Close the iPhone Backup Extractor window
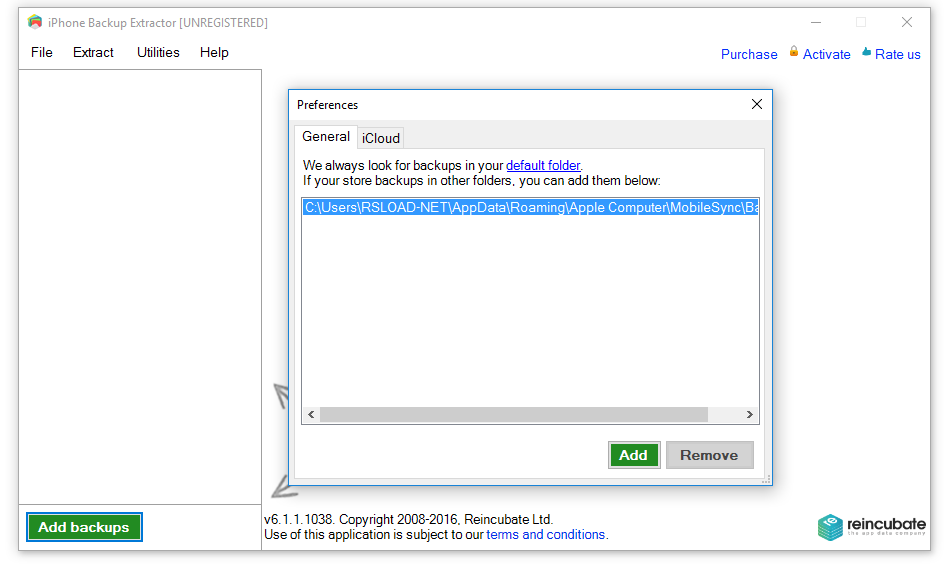Image resolution: width=952 pixels, height=570 pixels. point(906,22)
